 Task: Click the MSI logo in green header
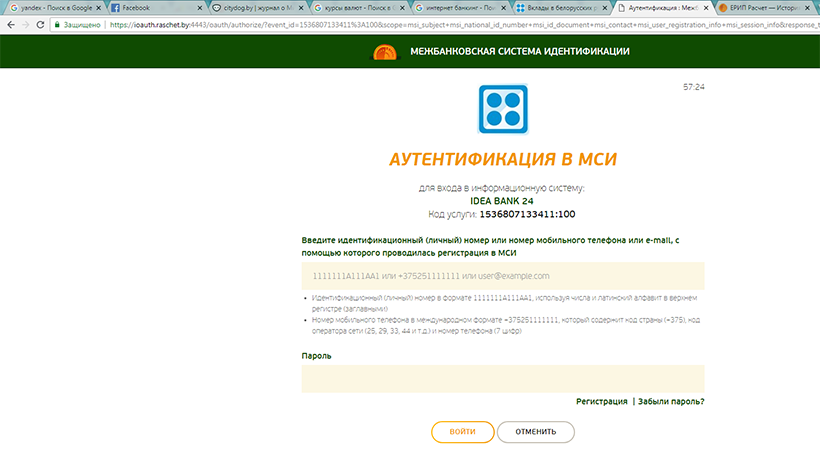(384, 52)
